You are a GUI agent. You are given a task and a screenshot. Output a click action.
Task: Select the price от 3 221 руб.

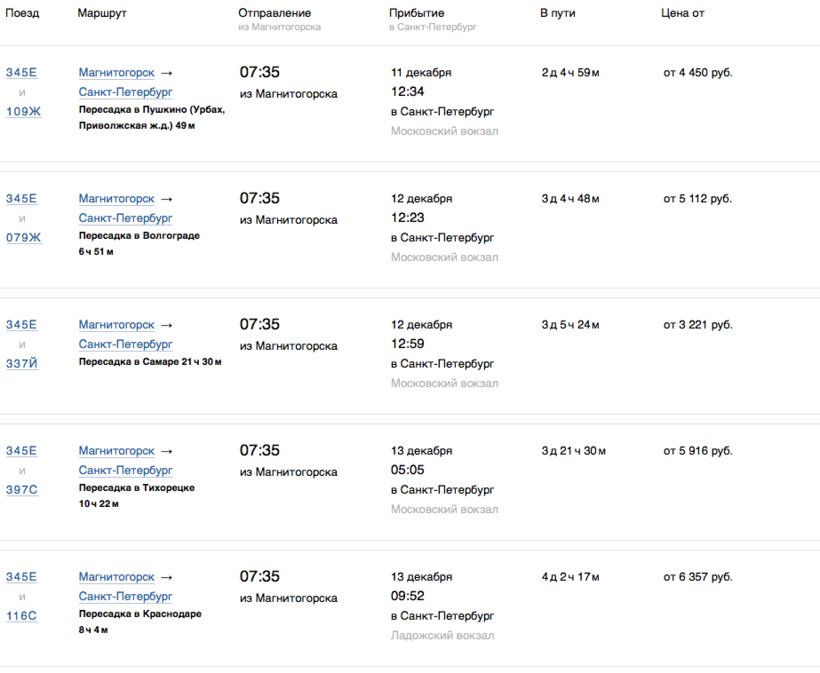click(x=697, y=324)
